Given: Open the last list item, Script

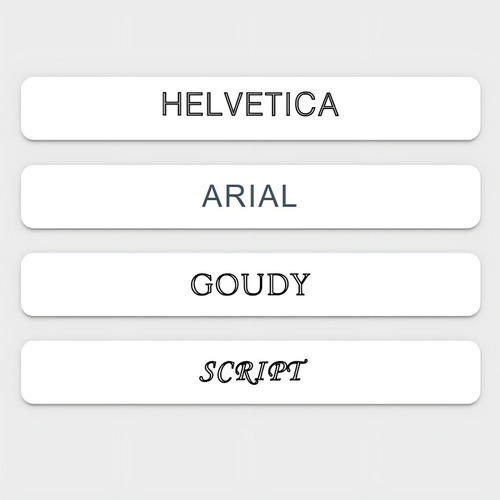Looking at the screenshot, I should (250, 372).
